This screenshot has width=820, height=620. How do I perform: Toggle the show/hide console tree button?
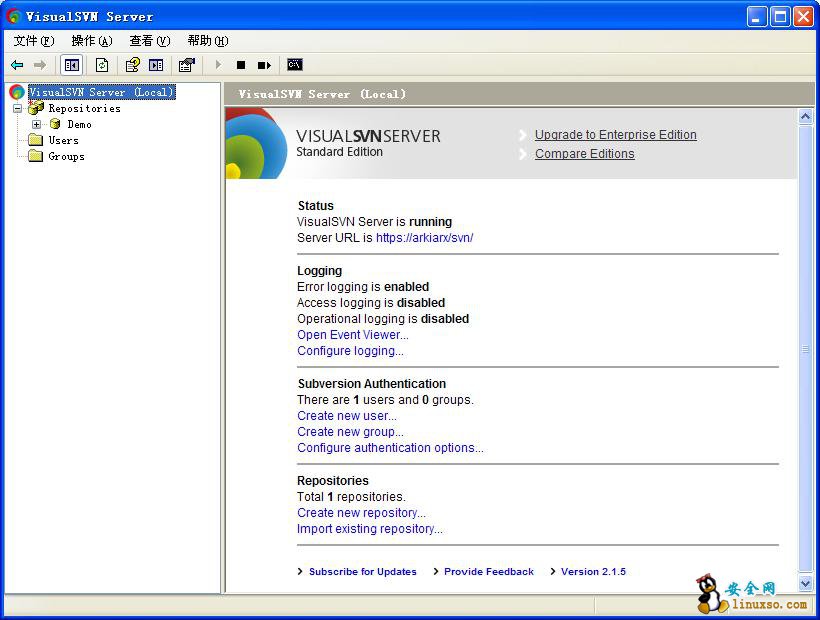[x=72, y=65]
